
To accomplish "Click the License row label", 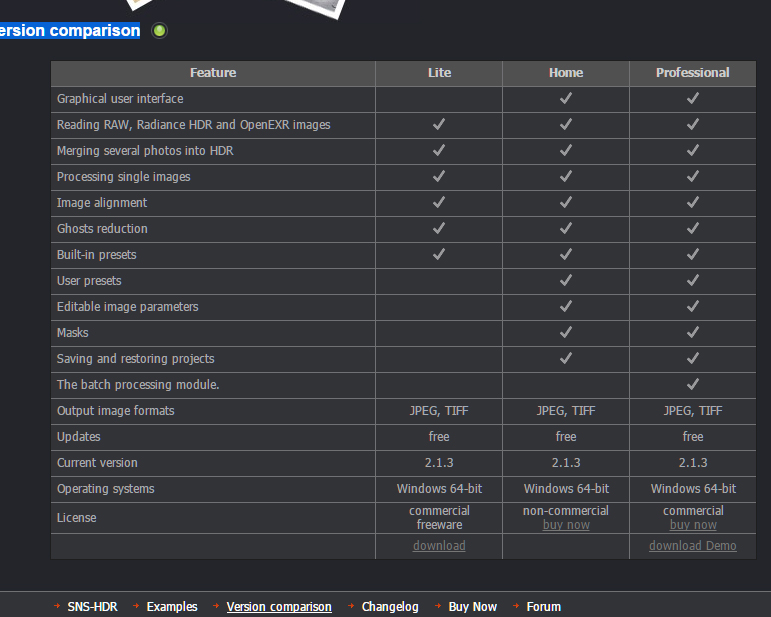I will (76, 518).
